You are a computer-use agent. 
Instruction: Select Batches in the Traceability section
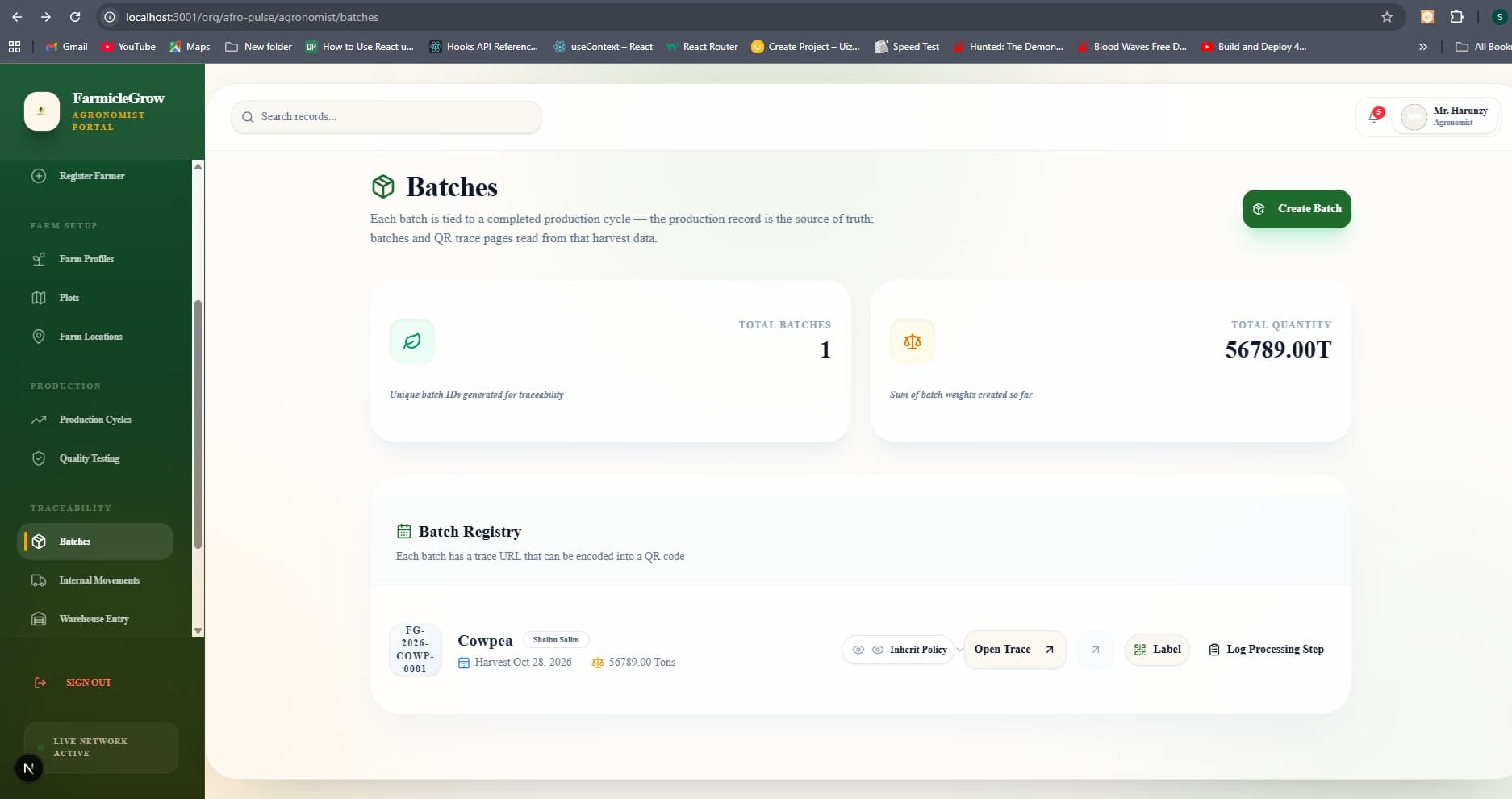pos(95,542)
